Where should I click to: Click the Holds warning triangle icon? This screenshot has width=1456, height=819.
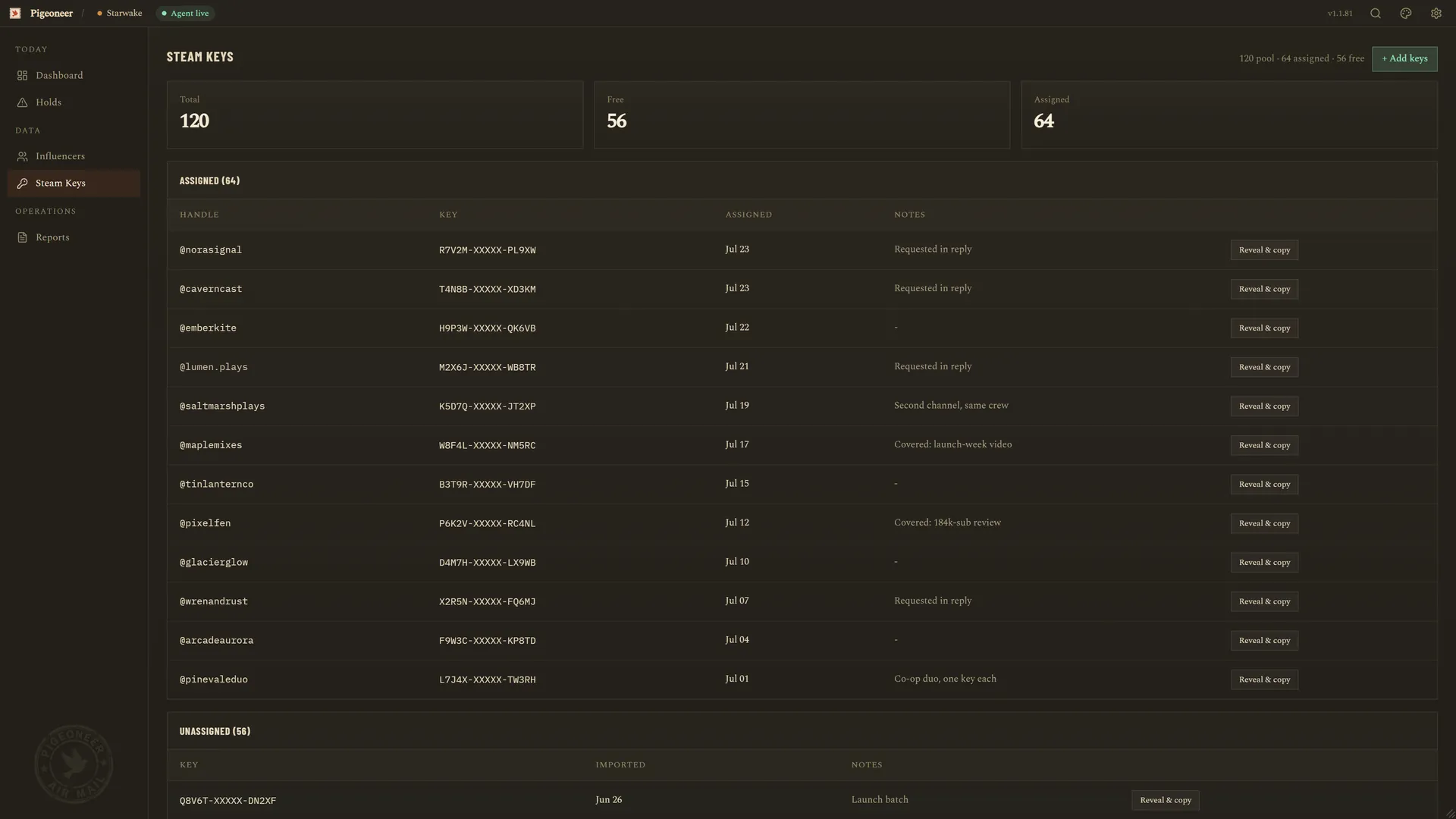(x=22, y=102)
